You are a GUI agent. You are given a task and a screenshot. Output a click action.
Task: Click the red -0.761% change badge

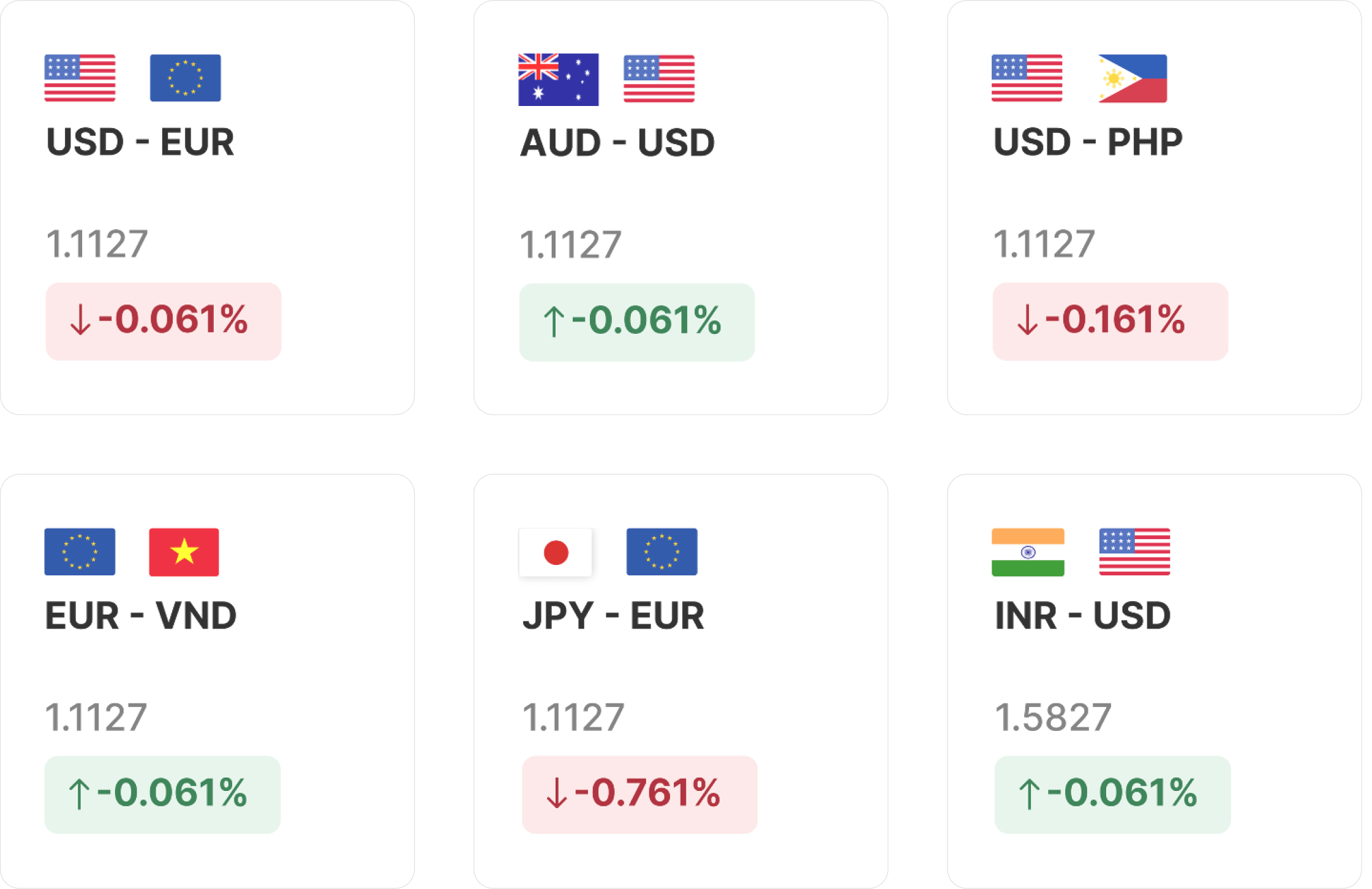click(x=639, y=795)
